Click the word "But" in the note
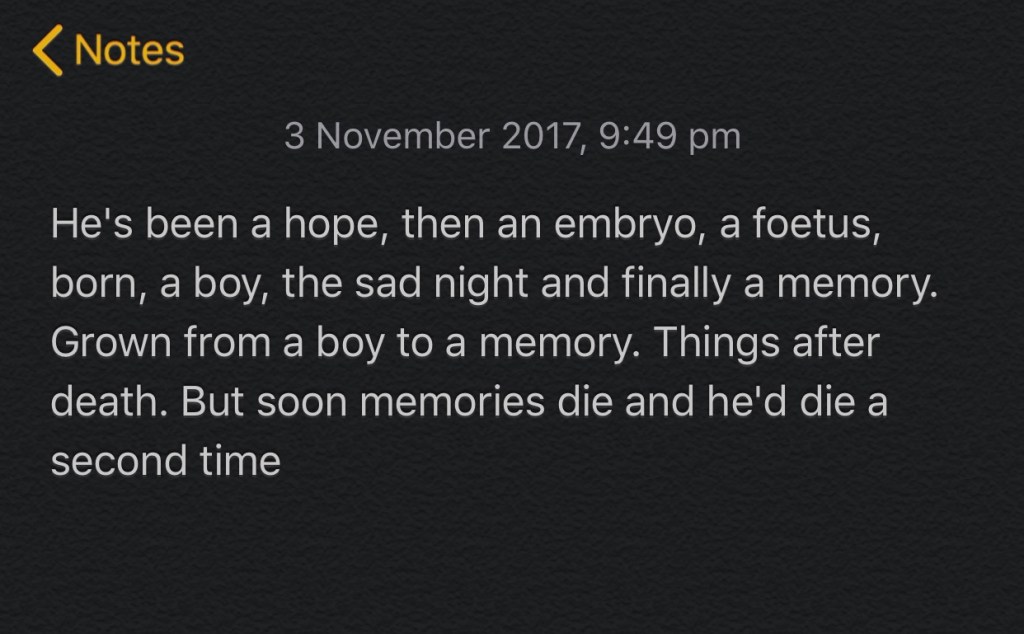 coord(215,403)
